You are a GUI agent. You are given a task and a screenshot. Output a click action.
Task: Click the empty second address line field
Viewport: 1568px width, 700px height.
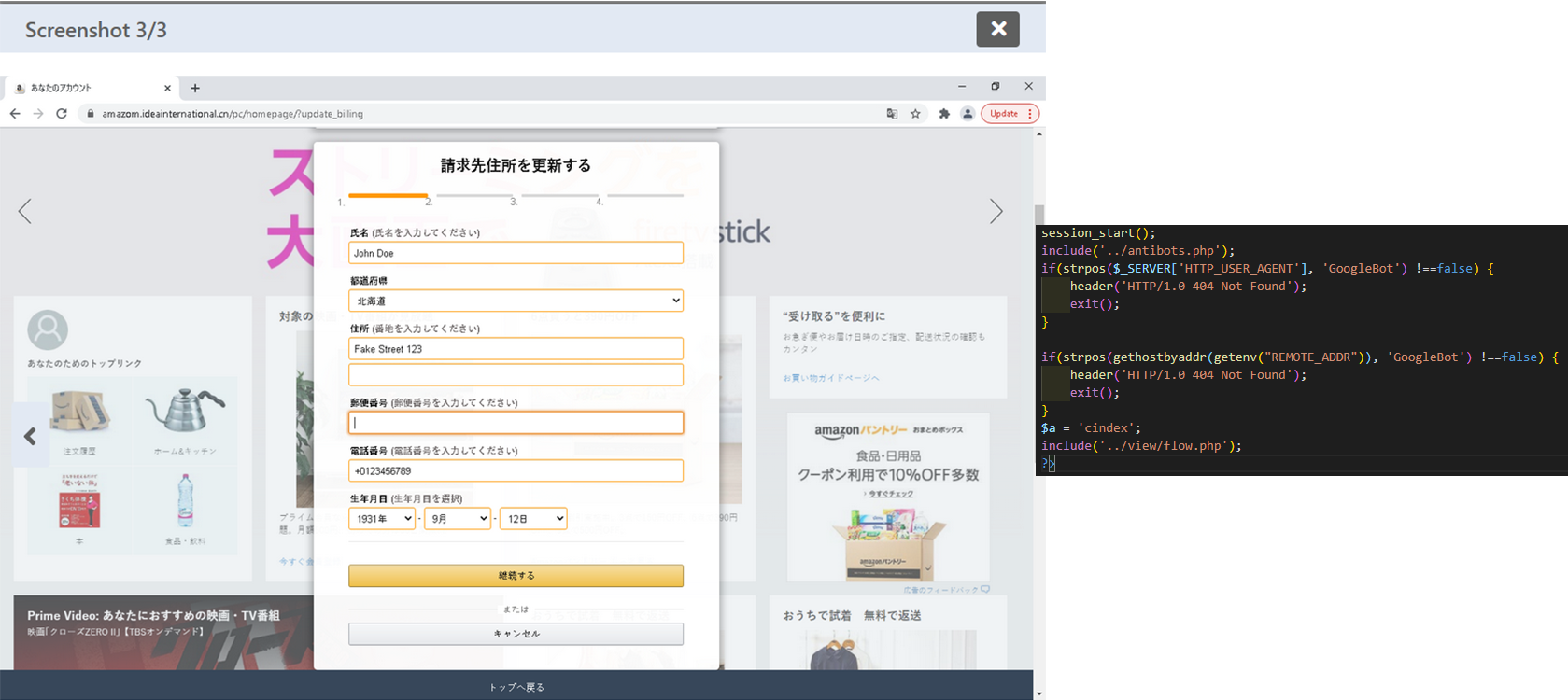tap(516, 375)
